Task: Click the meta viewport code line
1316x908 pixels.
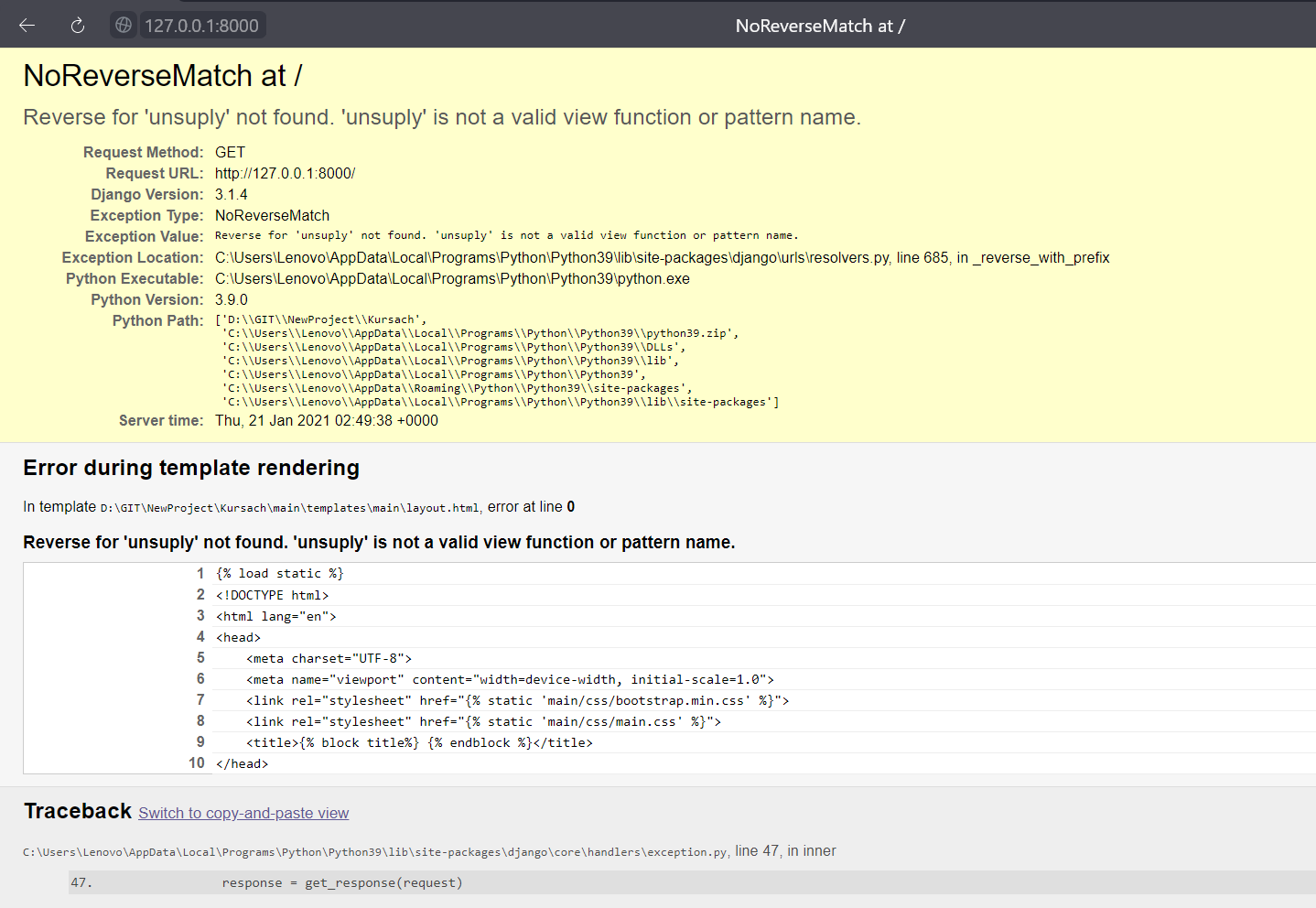Action: pyautogui.click(x=511, y=679)
